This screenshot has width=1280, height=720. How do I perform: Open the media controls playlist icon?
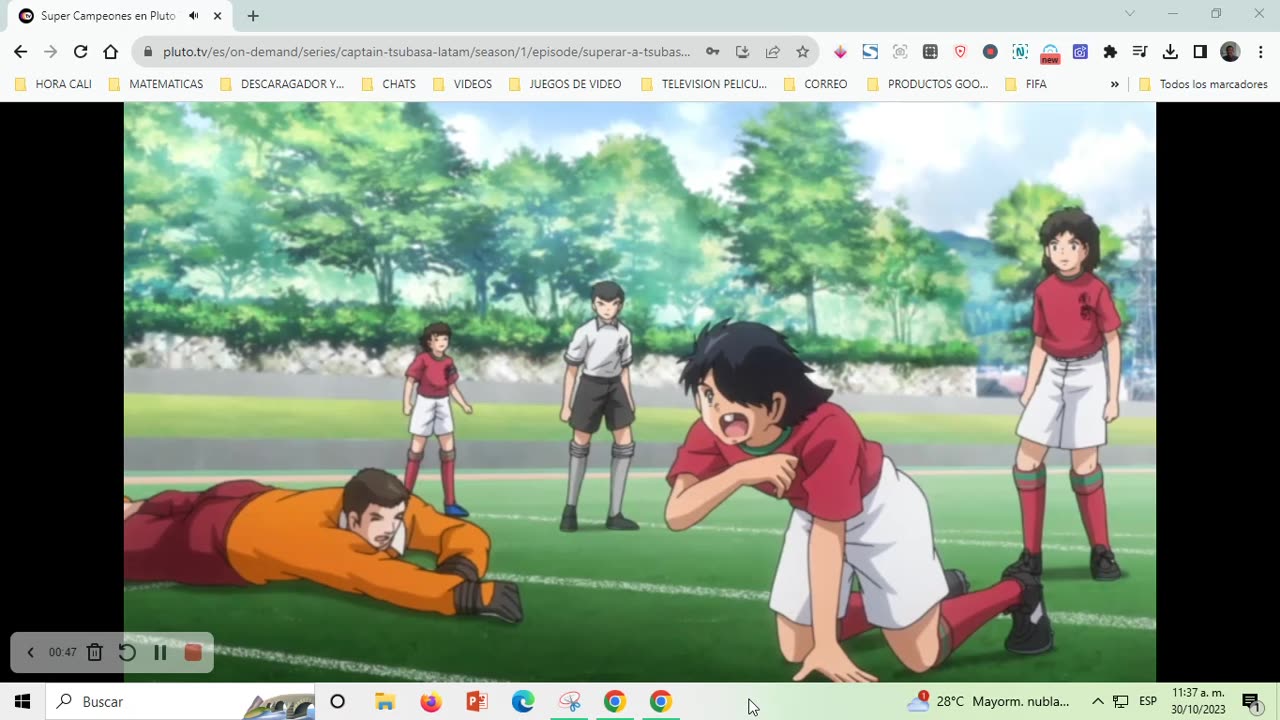(x=1140, y=52)
